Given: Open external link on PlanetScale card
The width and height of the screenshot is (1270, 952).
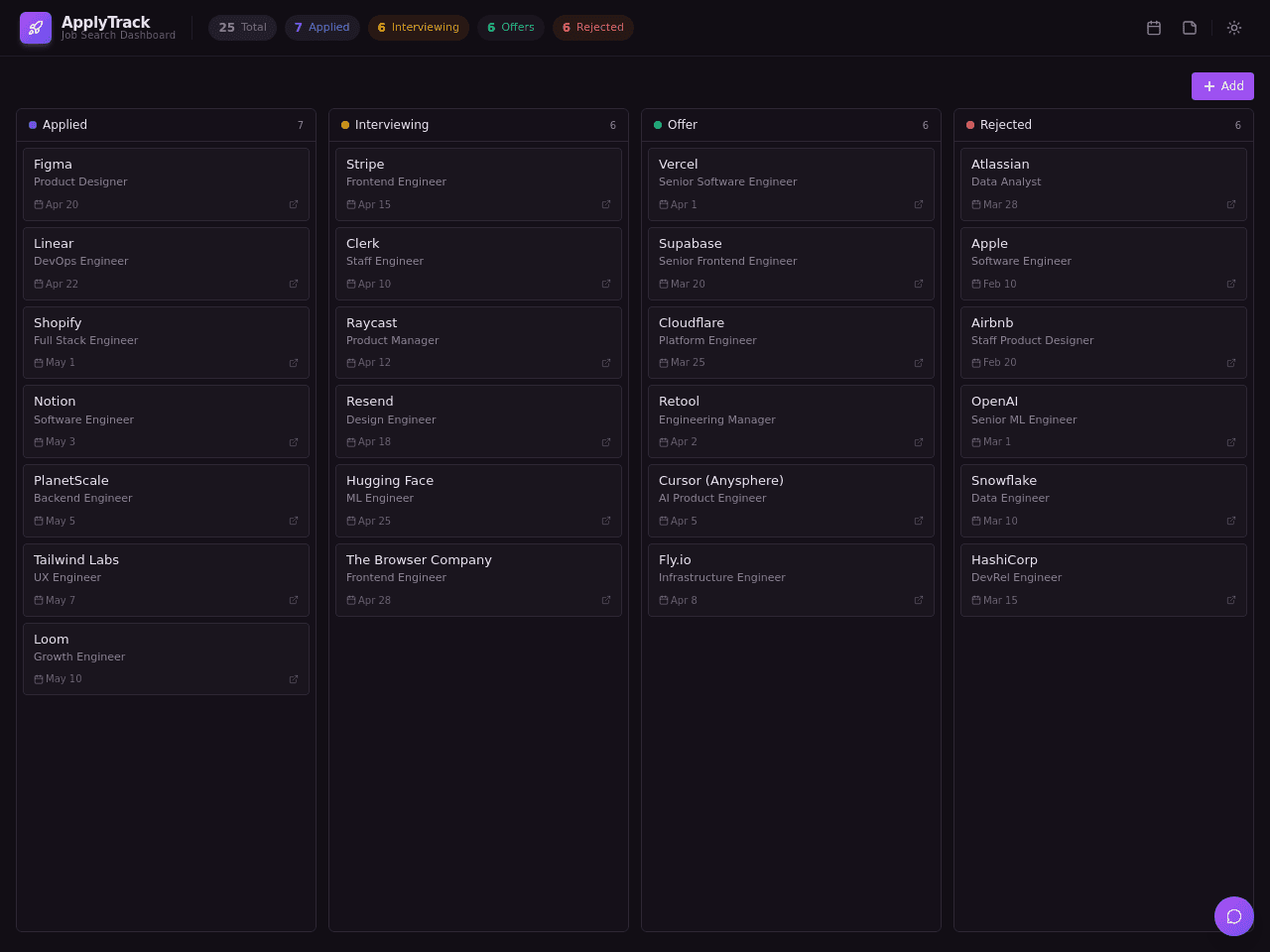Looking at the screenshot, I should click(x=294, y=521).
